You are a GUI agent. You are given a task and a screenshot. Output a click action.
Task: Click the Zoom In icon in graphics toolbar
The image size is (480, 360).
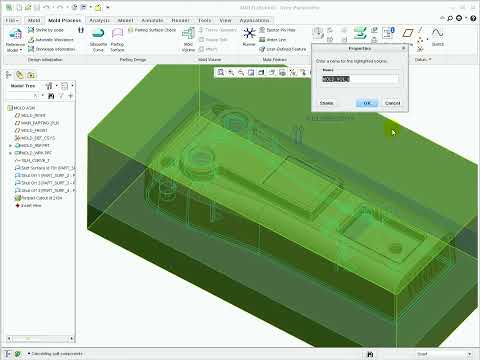(x=231, y=72)
